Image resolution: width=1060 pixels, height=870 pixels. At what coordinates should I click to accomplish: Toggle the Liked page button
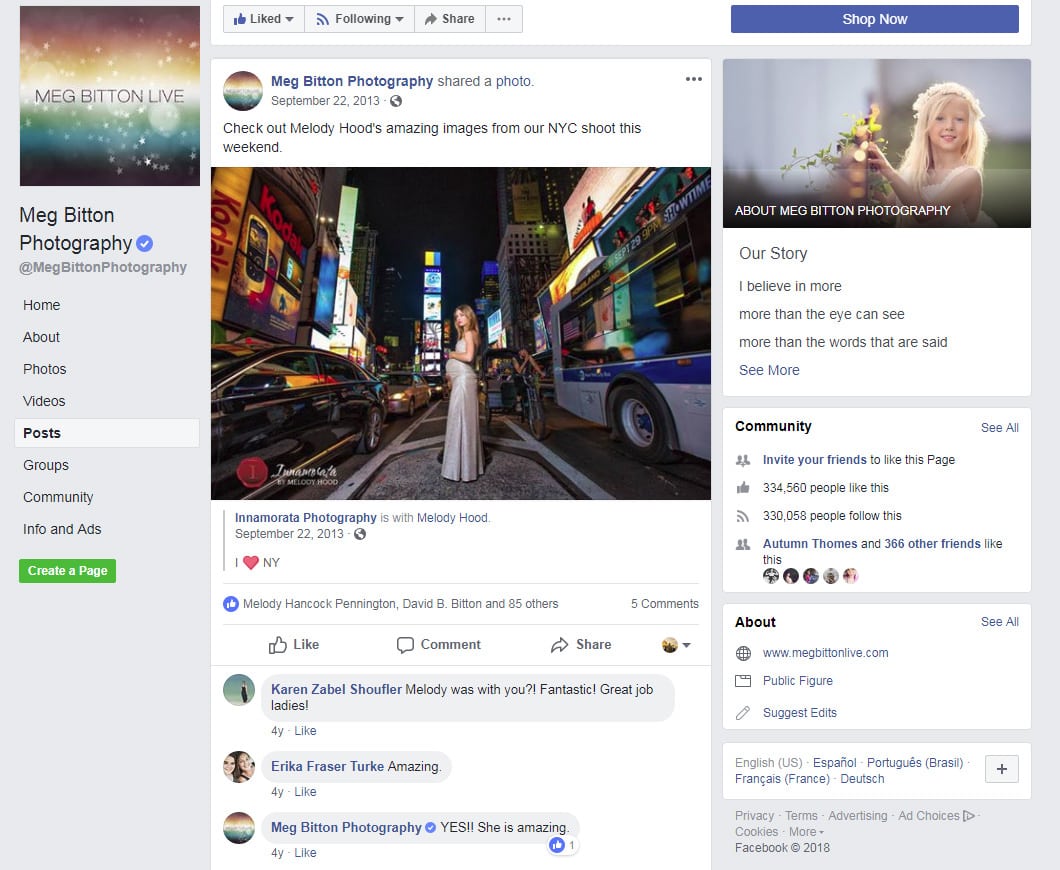click(x=264, y=19)
